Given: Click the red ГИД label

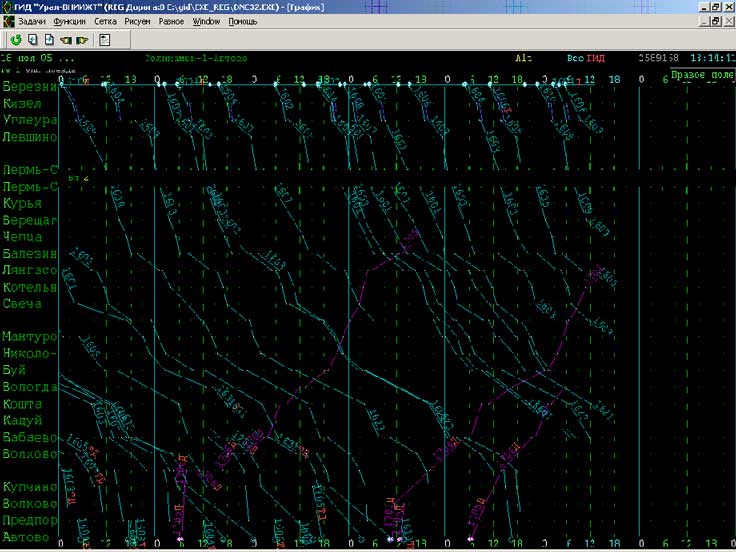Looking at the screenshot, I should pos(596,58).
